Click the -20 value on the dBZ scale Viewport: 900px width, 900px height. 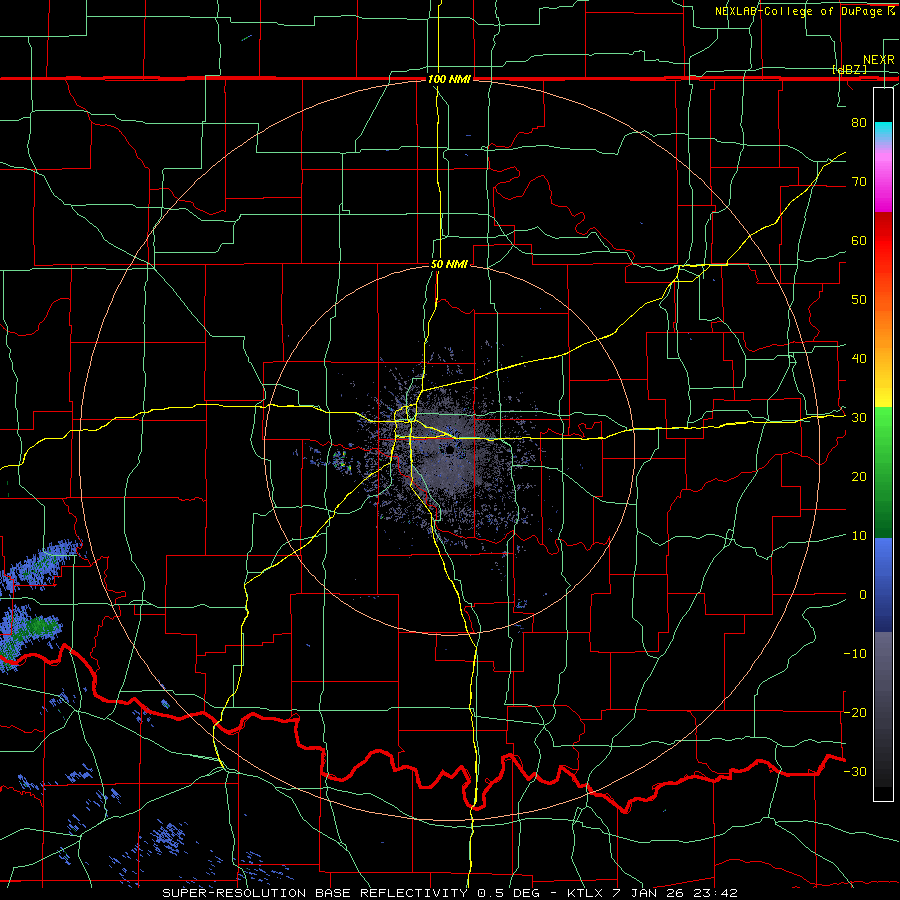coord(855,712)
